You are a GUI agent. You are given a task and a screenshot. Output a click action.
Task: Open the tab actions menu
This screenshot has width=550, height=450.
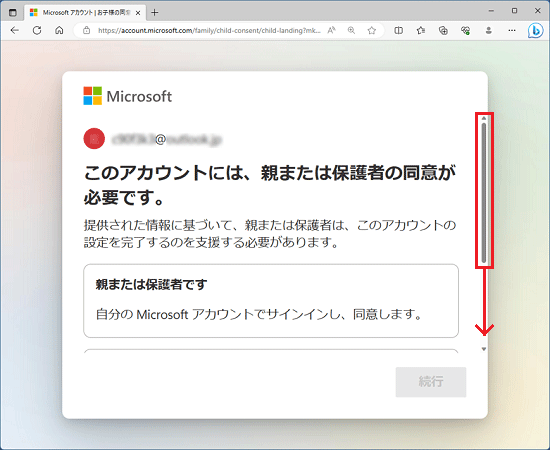tap(13, 13)
